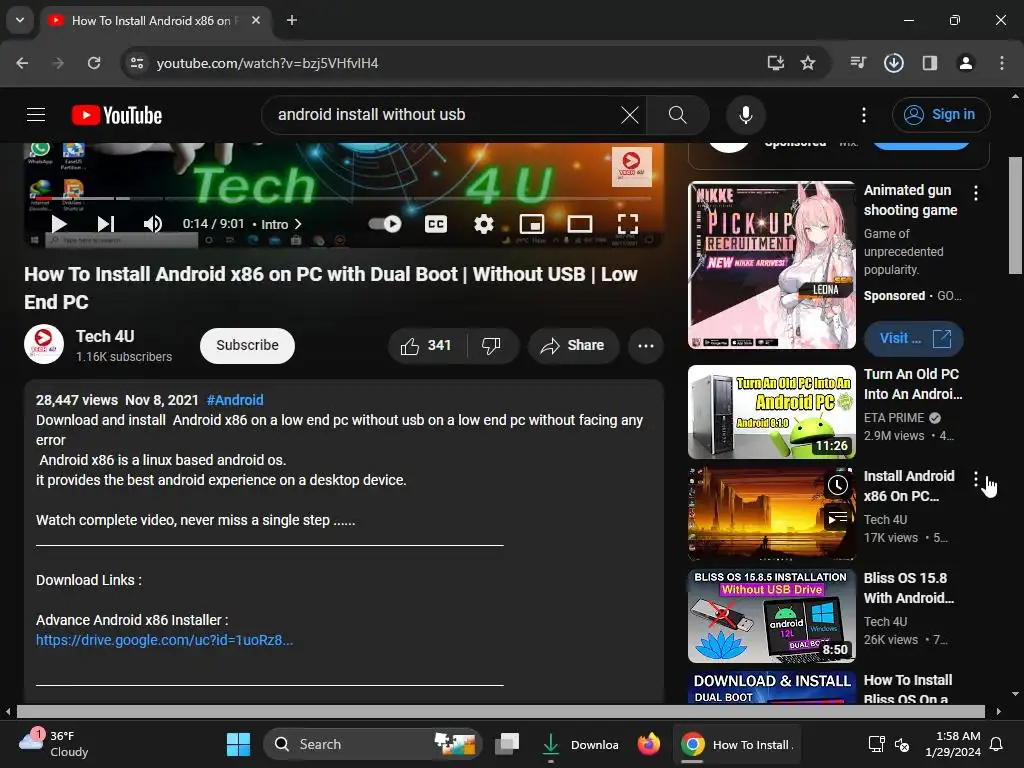Open taskbar Search box
The image size is (1024, 768).
tap(373, 744)
